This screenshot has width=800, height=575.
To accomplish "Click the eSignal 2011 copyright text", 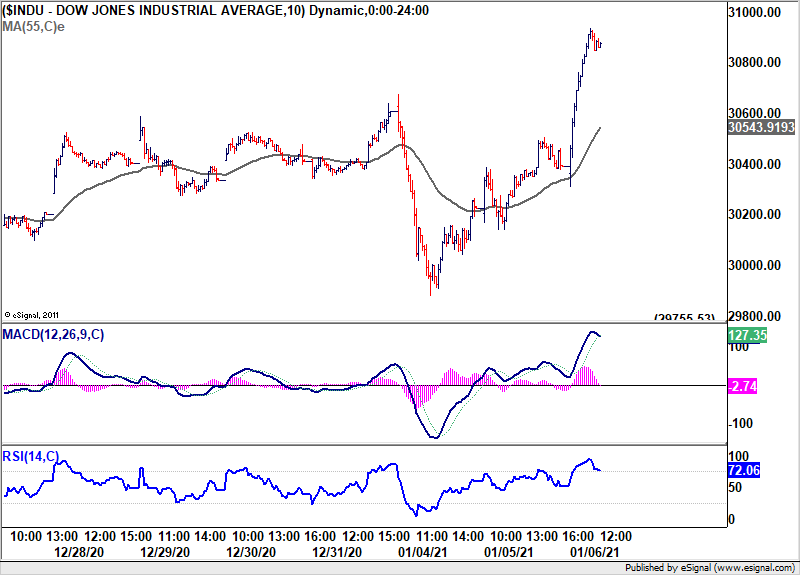I will [32, 315].
